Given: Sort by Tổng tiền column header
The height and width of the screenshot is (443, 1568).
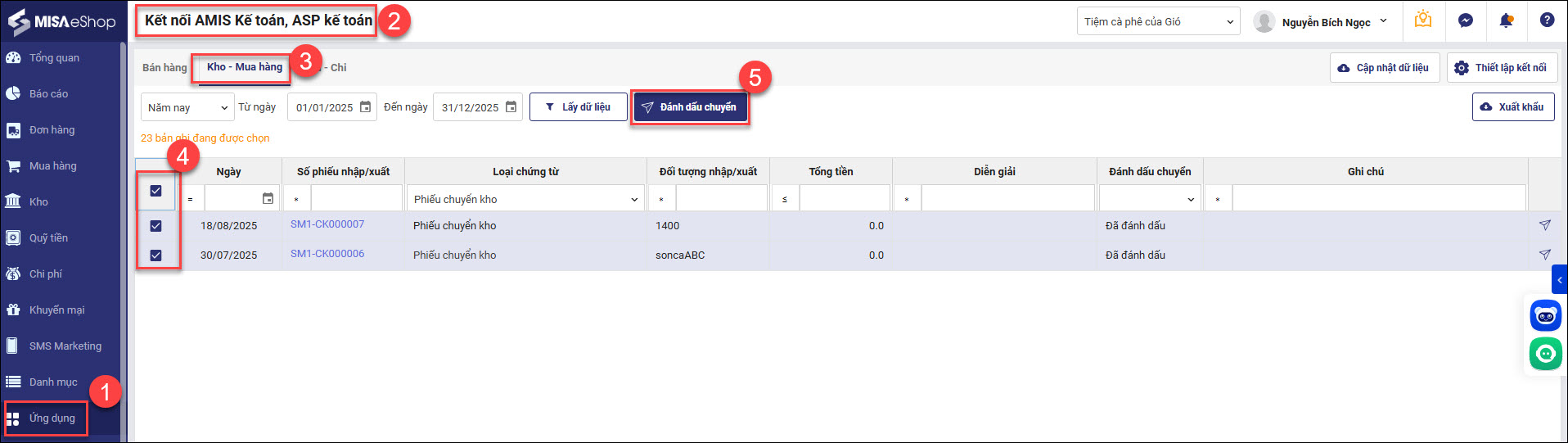Looking at the screenshot, I should point(831,171).
